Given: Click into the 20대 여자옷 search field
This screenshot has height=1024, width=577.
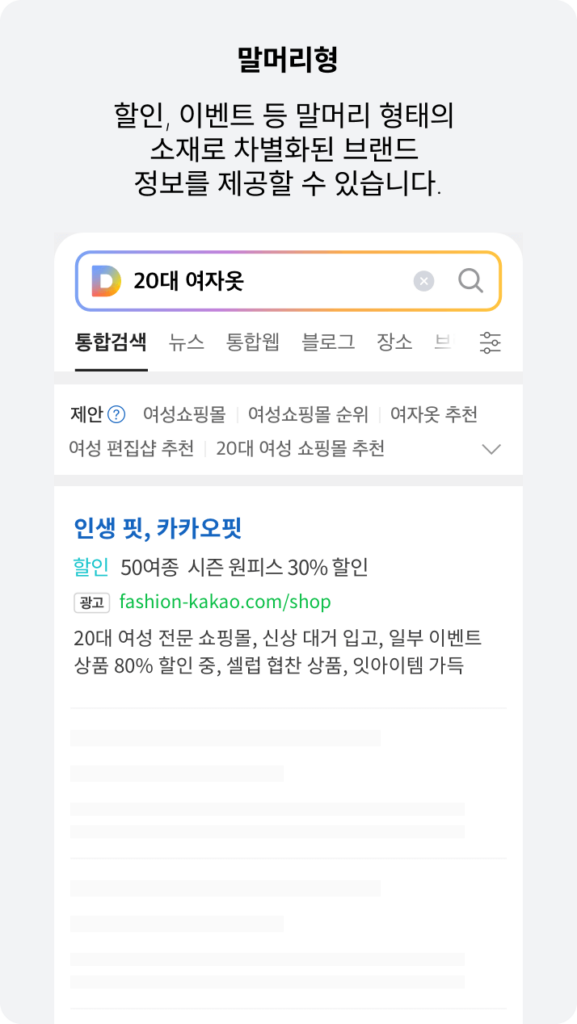Looking at the screenshot, I should [x=268, y=281].
